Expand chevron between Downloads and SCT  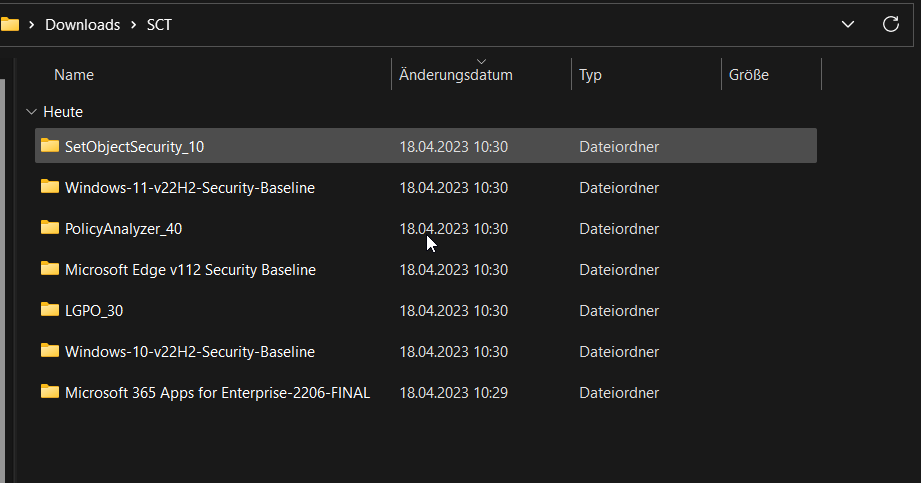[133, 25]
